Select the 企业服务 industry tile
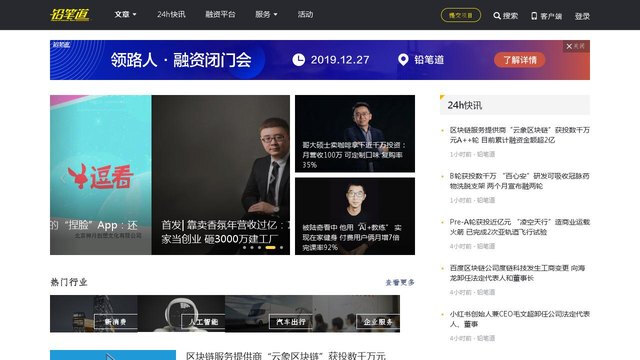 tap(356, 313)
